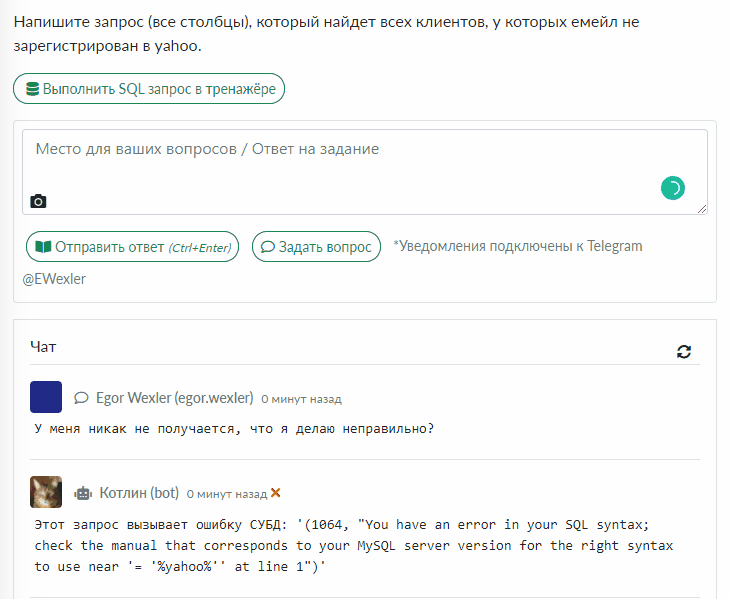Click the robot icon beside Котлин (bot)
The height and width of the screenshot is (599, 730).
pyautogui.click(x=83, y=493)
